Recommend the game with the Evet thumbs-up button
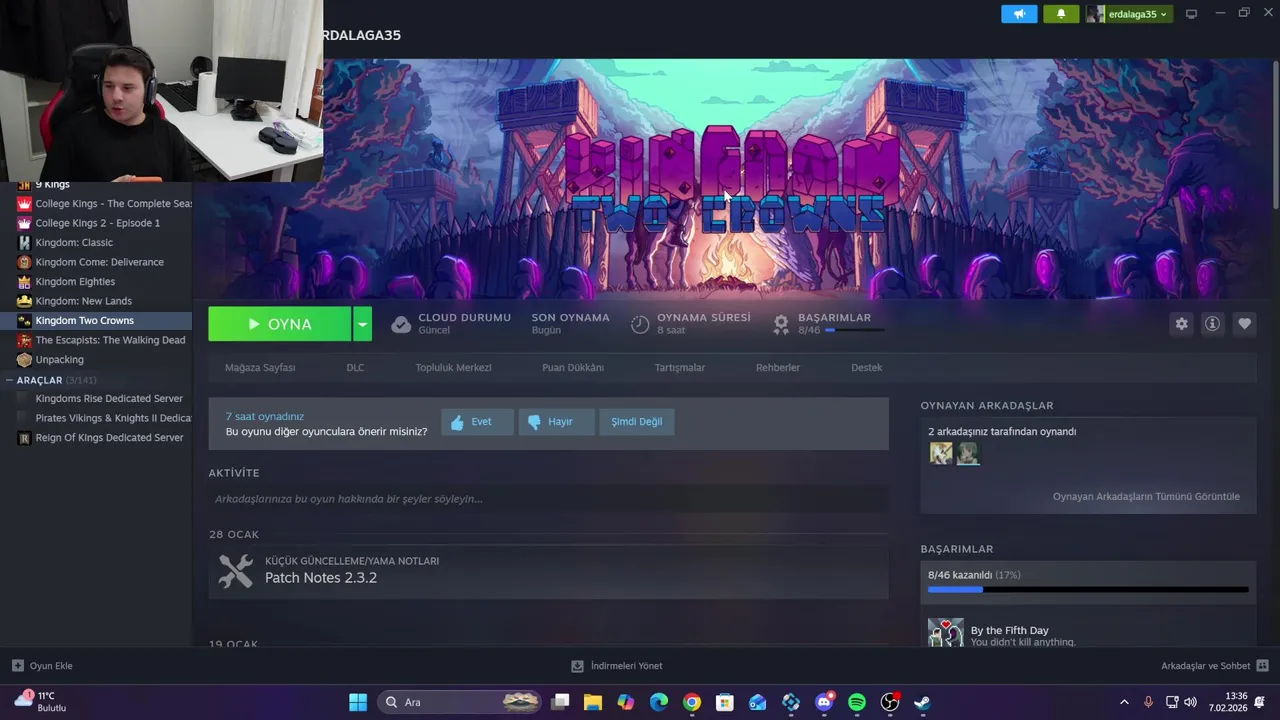The height and width of the screenshot is (720, 1280). 477,422
